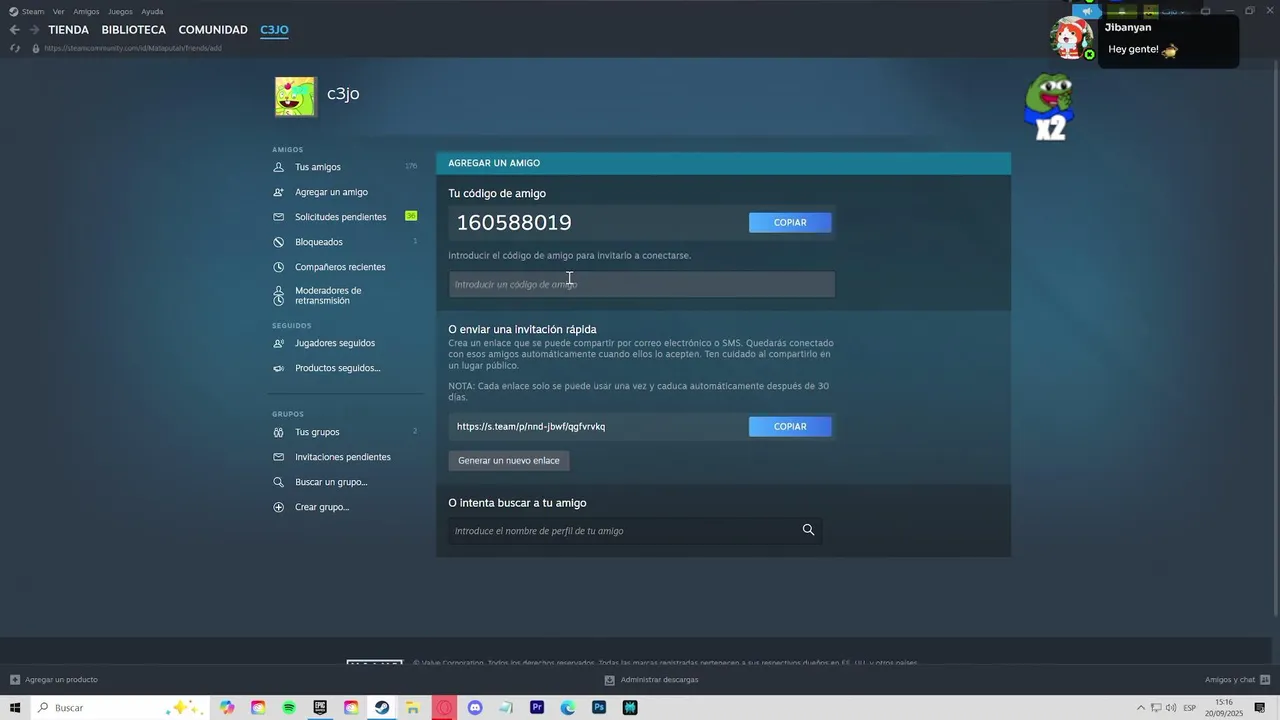Show hidden system tray icons

[1140, 708]
